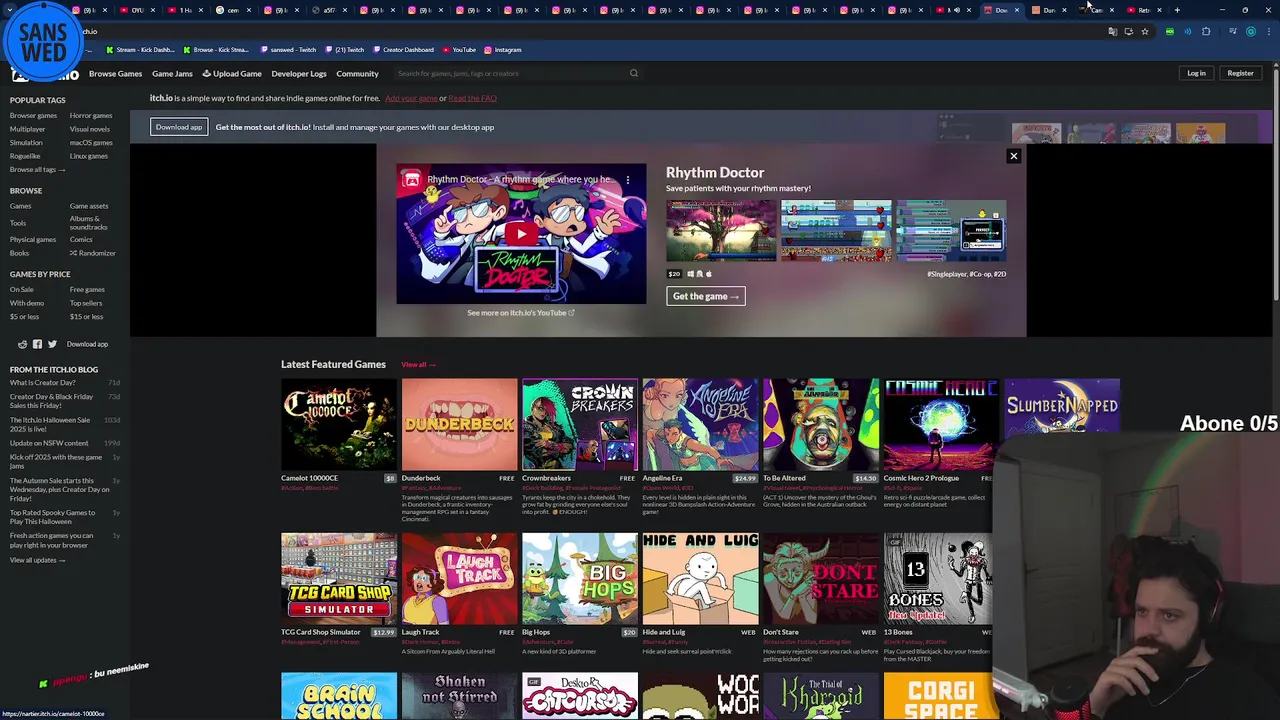Open See more on itch.io's YouTube link
Image resolution: width=1280 pixels, height=720 pixels.
pos(520,313)
